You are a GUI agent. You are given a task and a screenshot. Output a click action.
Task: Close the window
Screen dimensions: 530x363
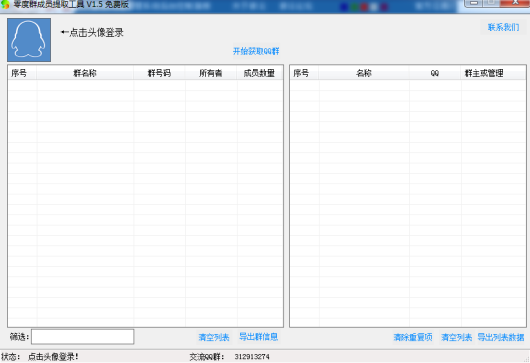point(515,3)
